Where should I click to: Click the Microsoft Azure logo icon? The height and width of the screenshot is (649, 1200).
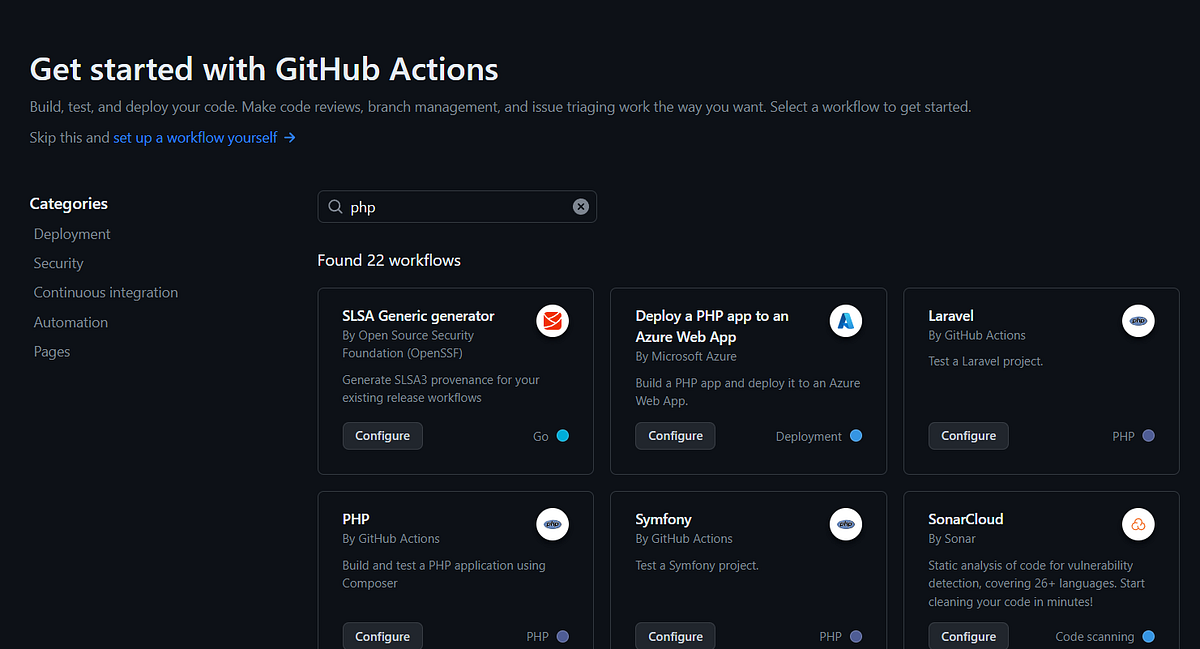pos(845,321)
